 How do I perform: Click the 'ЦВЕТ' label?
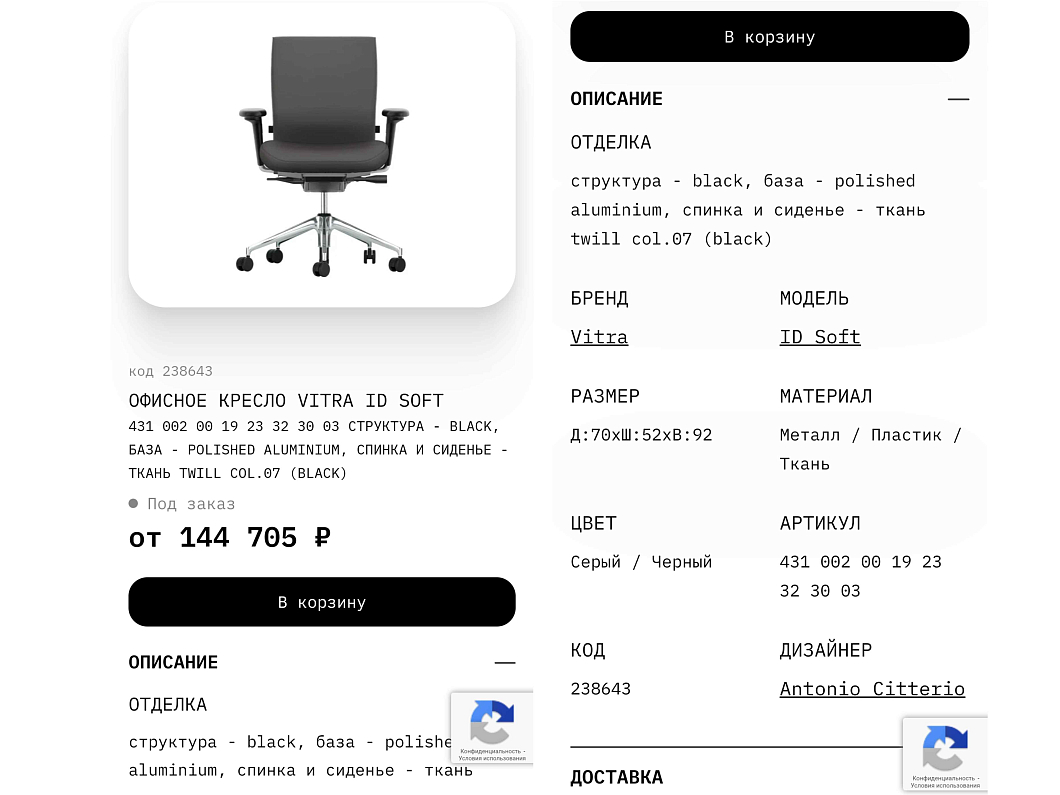(594, 523)
